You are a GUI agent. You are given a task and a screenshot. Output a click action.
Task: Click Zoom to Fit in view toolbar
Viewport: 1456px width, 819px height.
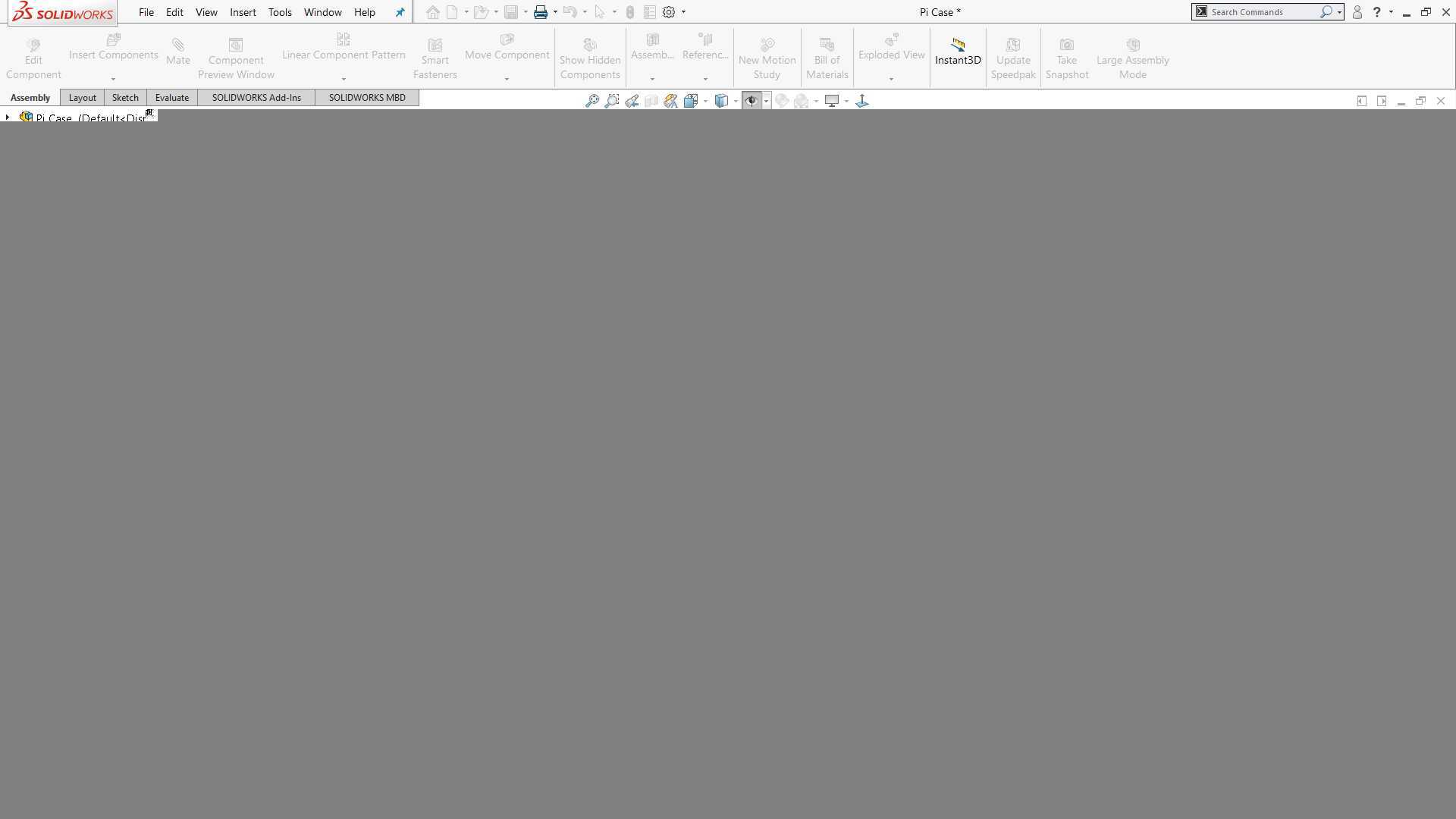point(592,101)
